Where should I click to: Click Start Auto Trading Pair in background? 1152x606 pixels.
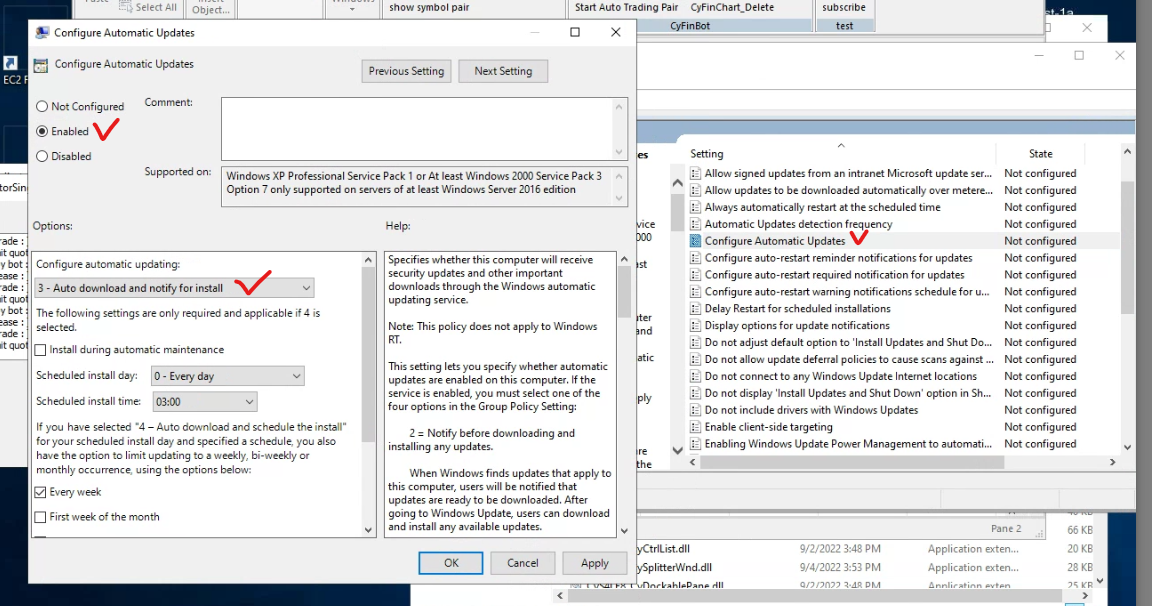(627, 7)
